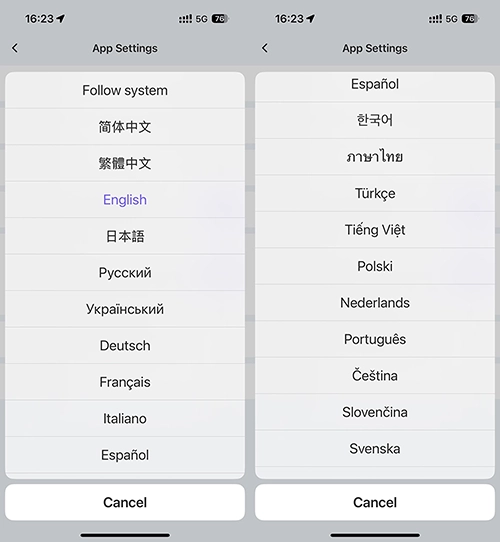Tap the 16:23 clock on right screen
The width and height of the screenshot is (500, 542).
click(x=289, y=19)
